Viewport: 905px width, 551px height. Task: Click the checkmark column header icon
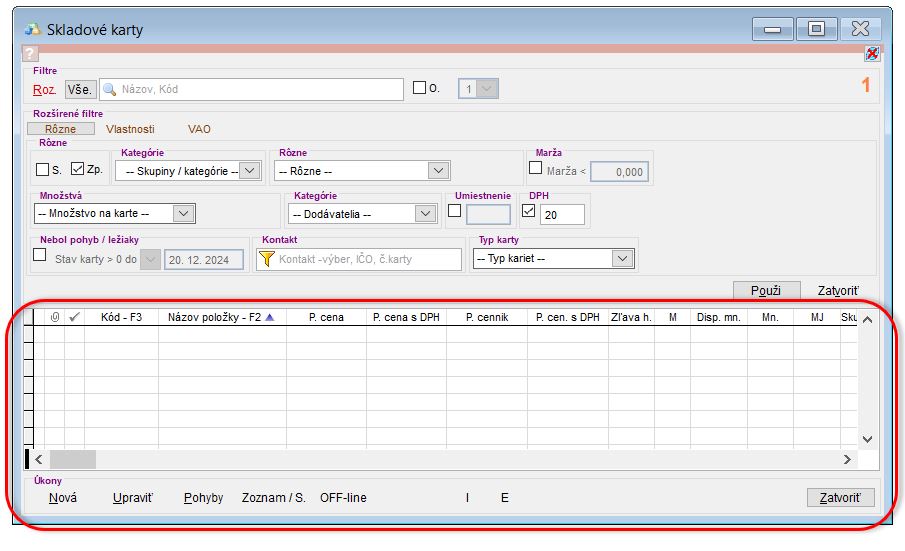click(x=74, y=317)
